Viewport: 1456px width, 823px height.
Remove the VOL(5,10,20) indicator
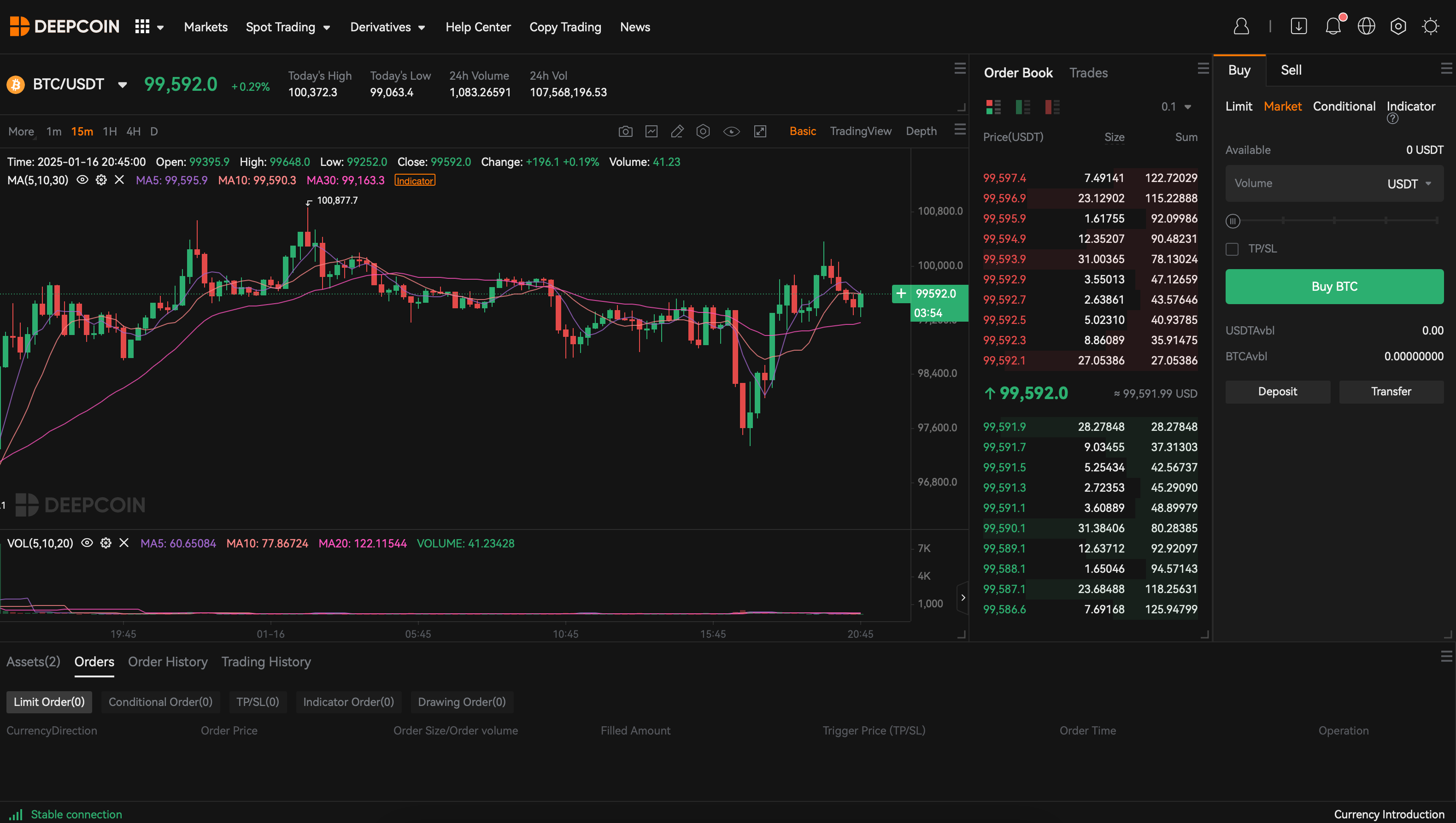coord(124,543)
